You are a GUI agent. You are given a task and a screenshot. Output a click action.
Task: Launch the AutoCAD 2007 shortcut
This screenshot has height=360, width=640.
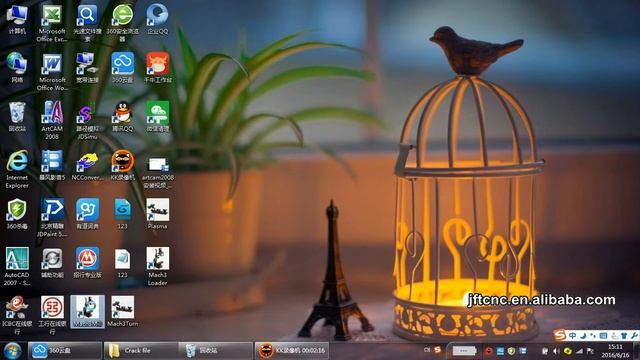(x=17, y=267)
